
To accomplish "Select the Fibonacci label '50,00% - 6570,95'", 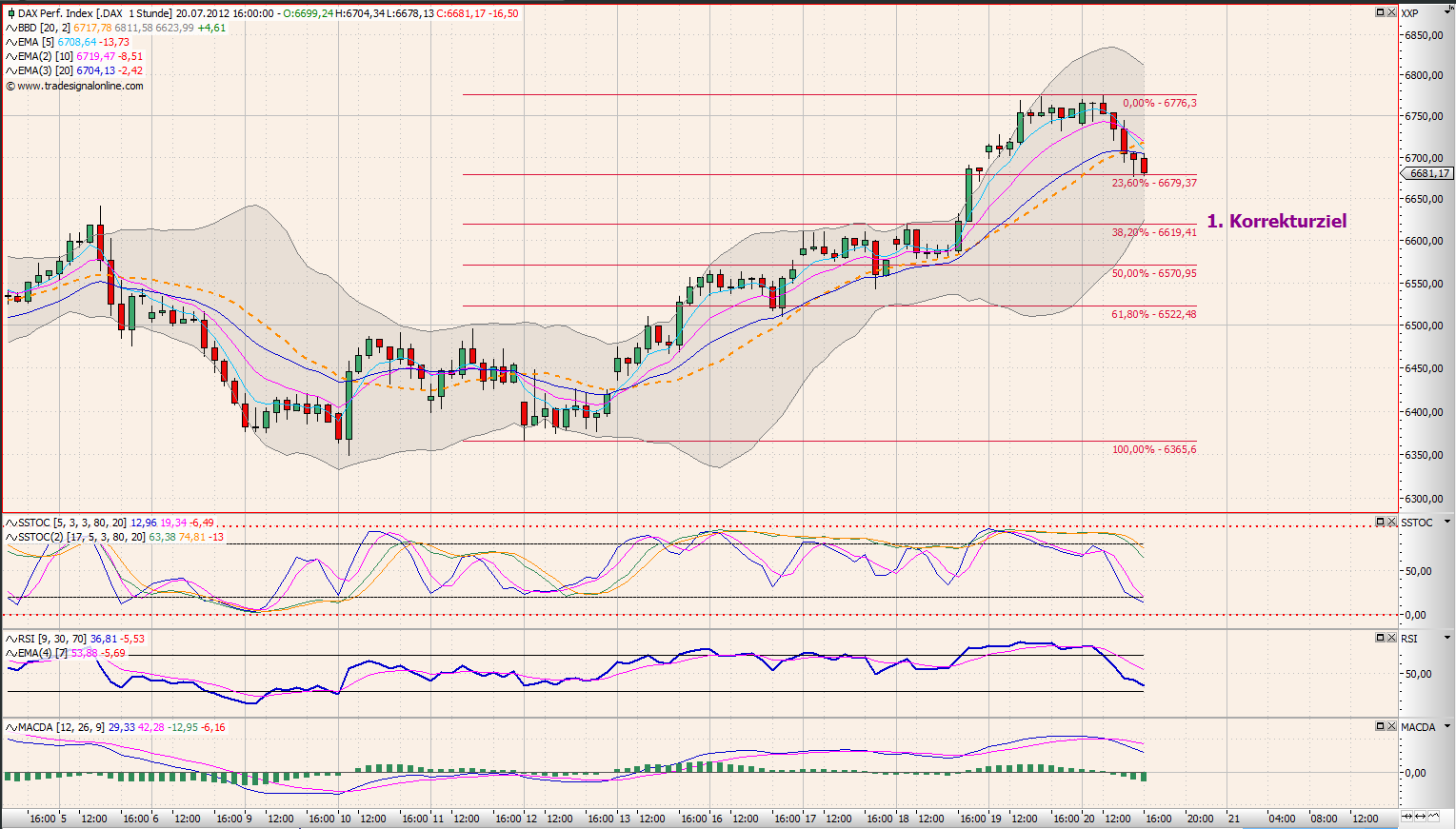I will (1154, 273).
